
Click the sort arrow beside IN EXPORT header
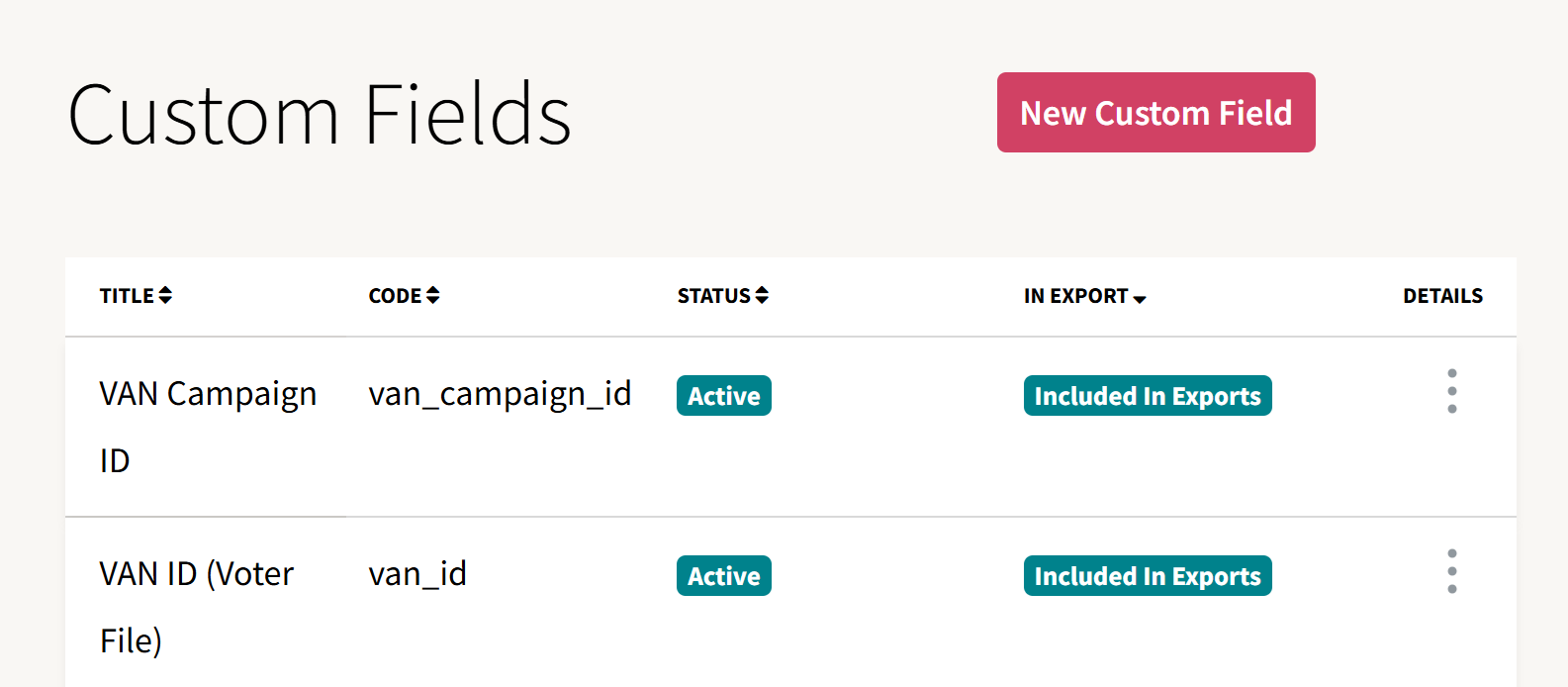click(x=1141, y=297)
